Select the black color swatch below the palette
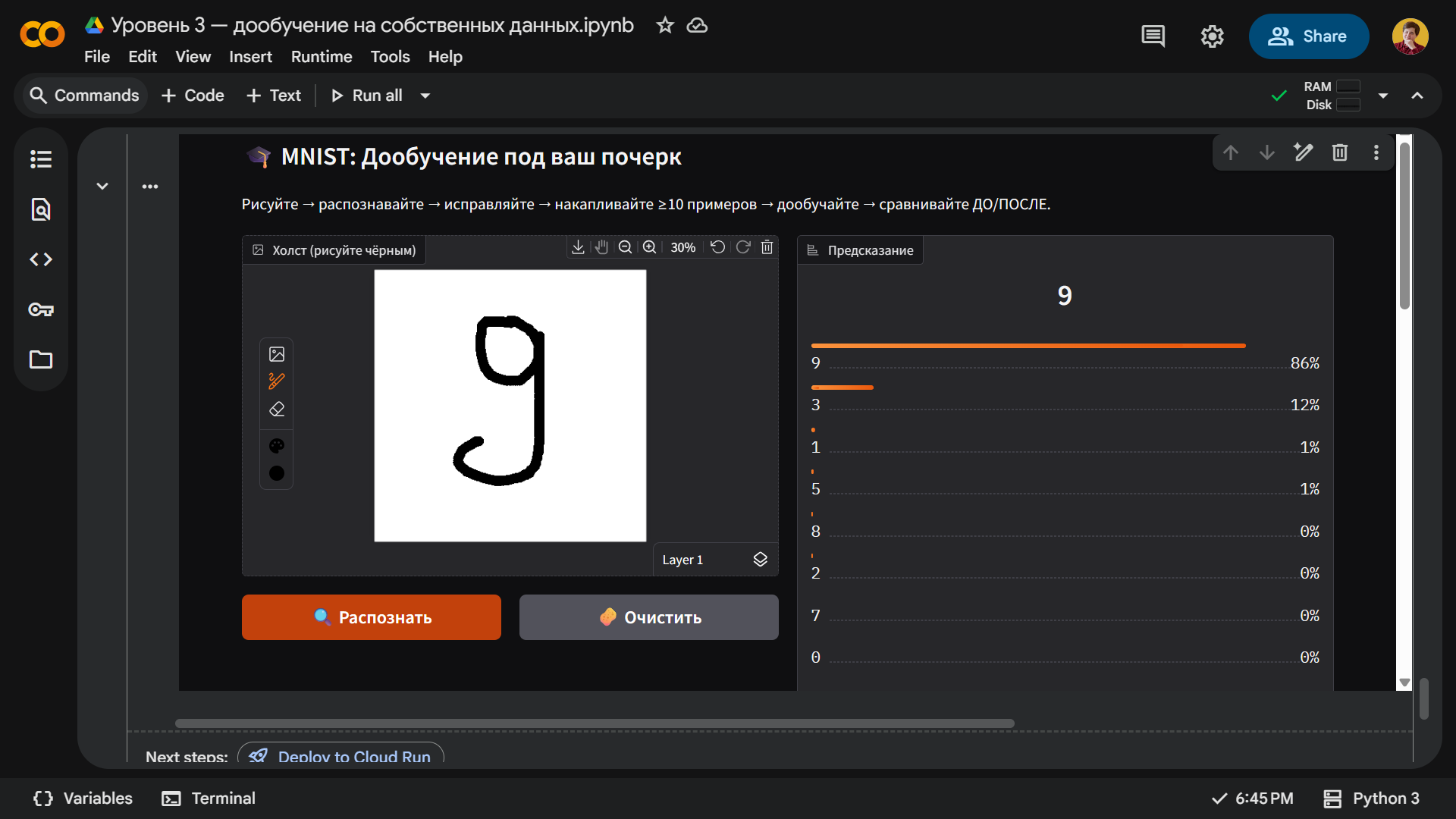 [276, 472]
